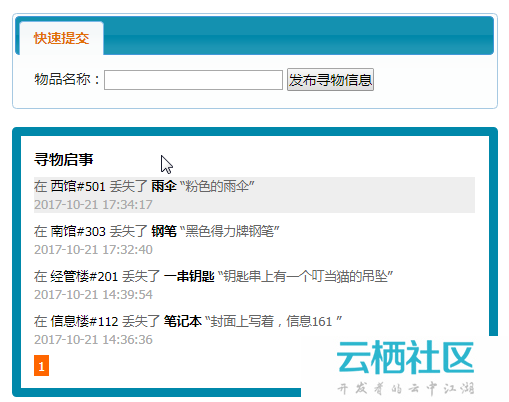This screenshot has width=509, height=402.
Task: Select the timestamp 2017-10-21 17:34:17
Action: coord(93,204)
